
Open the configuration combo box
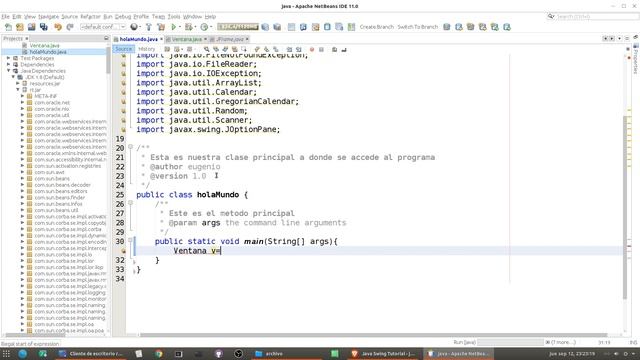[x=103, y=27]
